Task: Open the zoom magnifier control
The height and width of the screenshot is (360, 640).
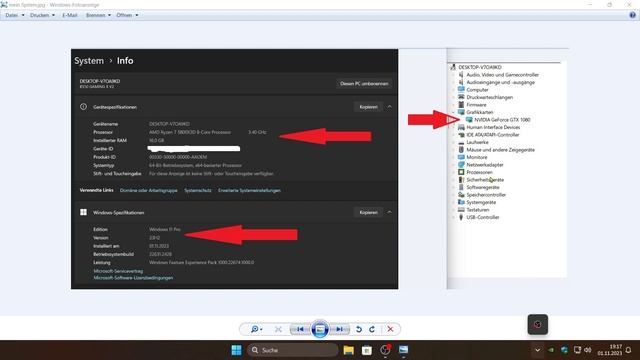Action: pyautogui.click(x=256, y=329)
